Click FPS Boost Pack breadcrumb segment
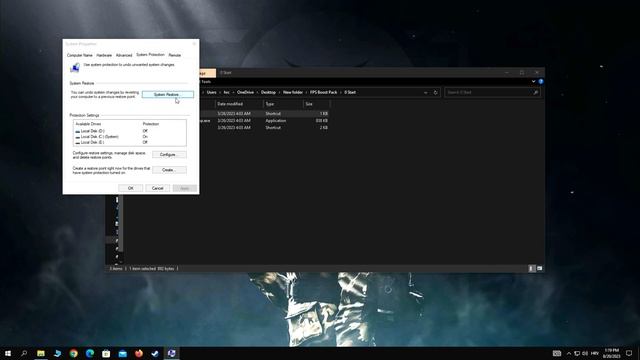Image resolution: width=640 pixels, height=360 pixels. point(323,92)
